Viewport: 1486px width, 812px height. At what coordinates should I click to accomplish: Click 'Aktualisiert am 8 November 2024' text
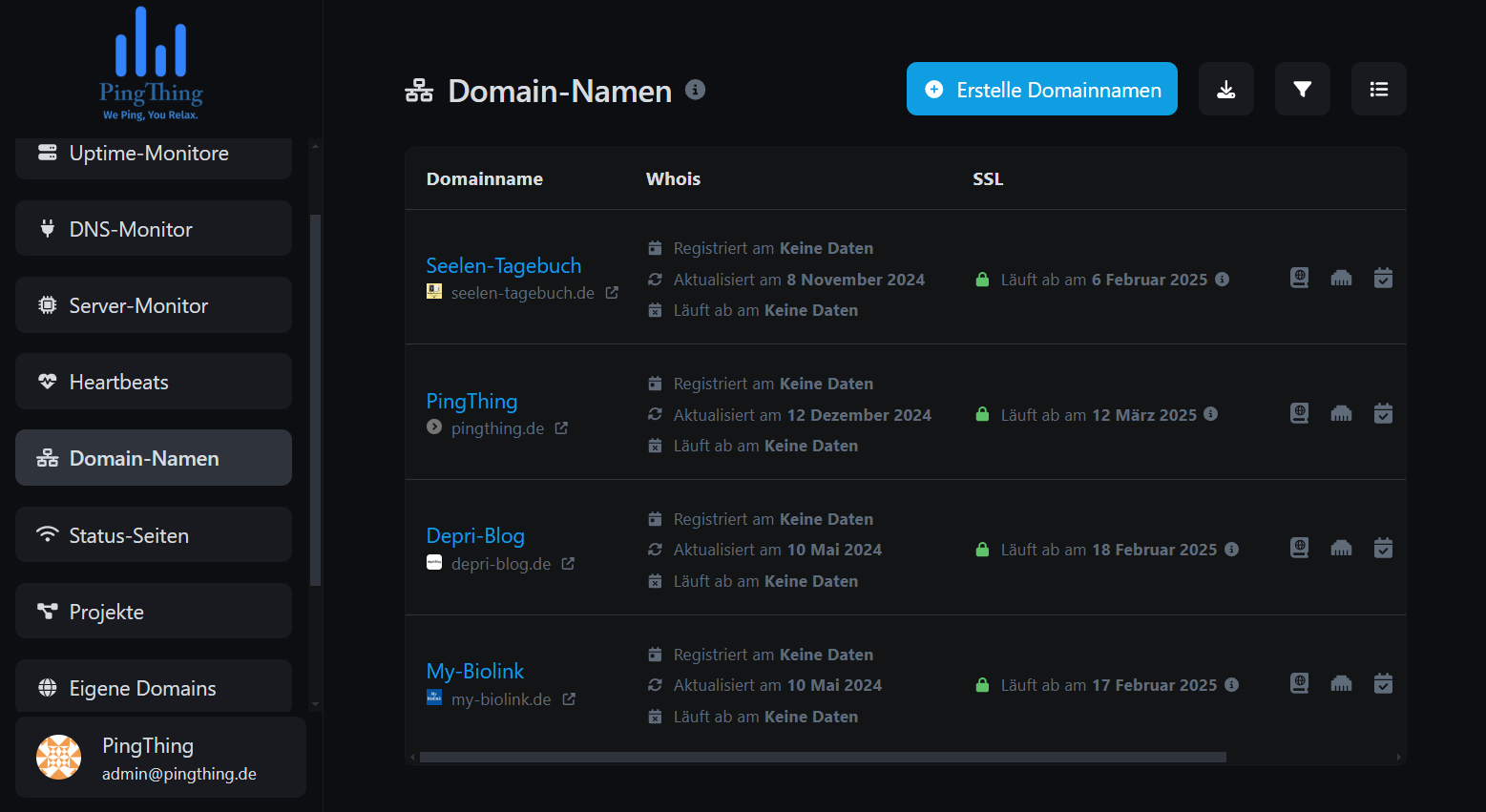pyautogui.click(x=799, y=280)
